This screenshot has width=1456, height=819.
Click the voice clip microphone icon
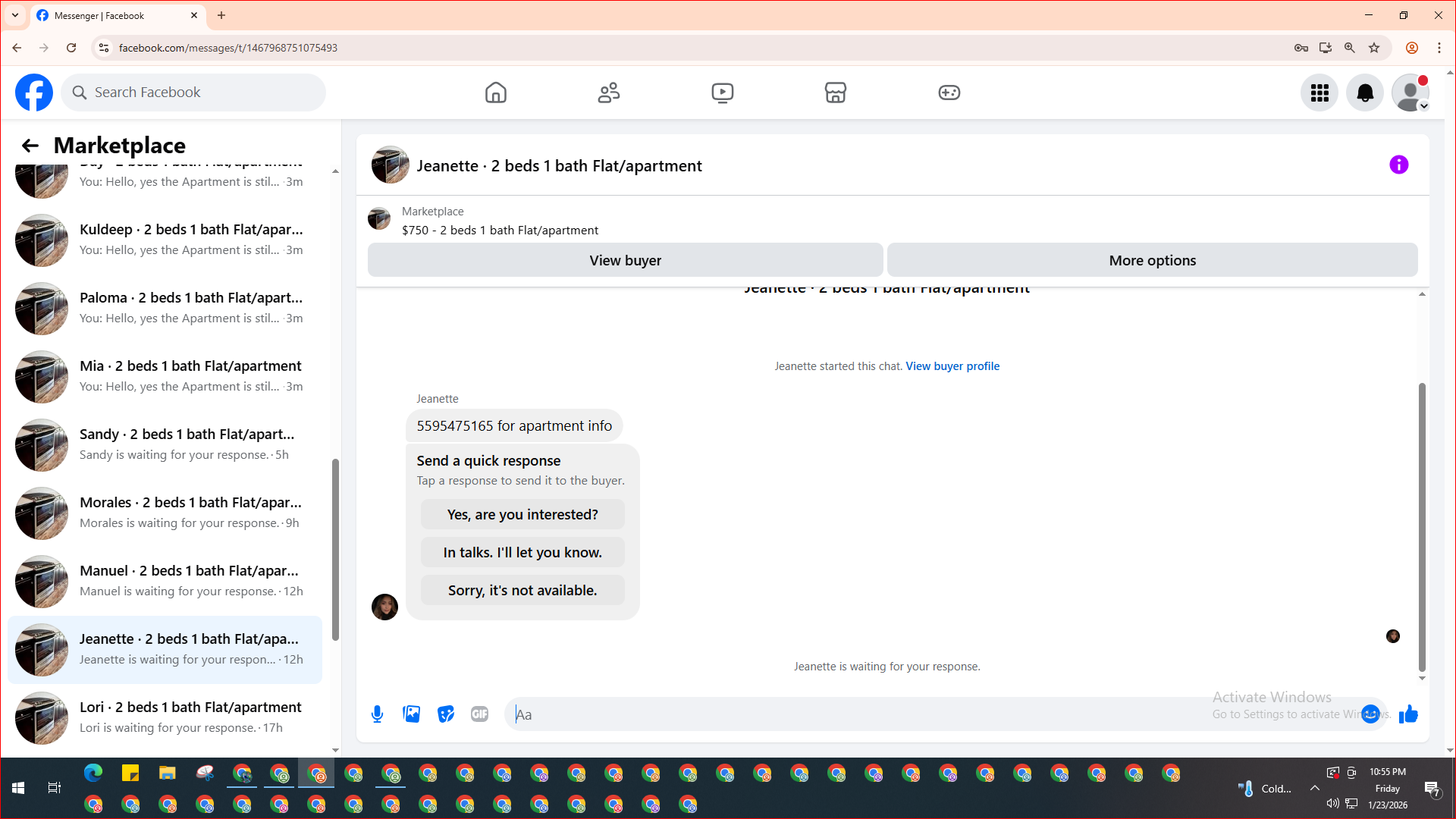coord(377,714)
